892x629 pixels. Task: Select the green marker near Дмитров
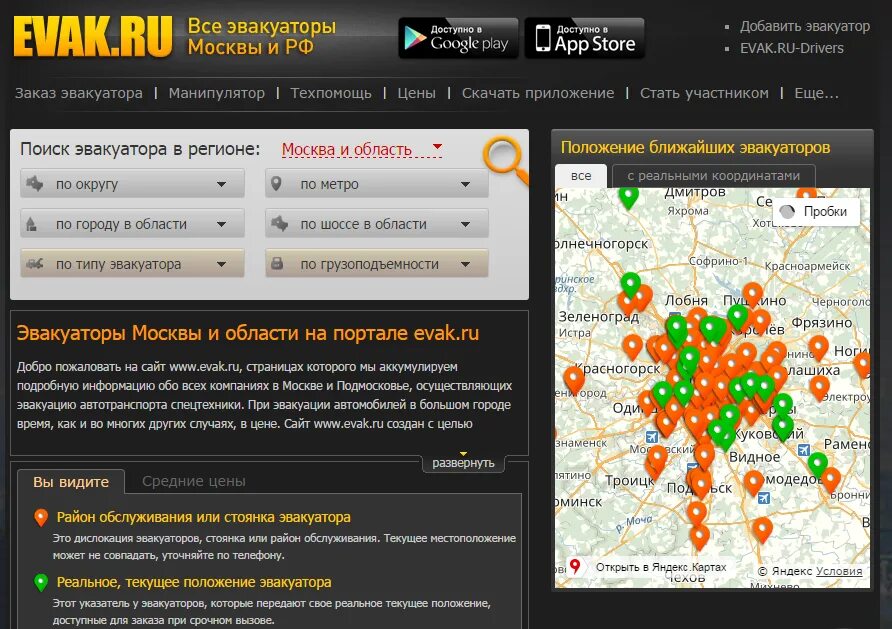(x=629, y=197)
